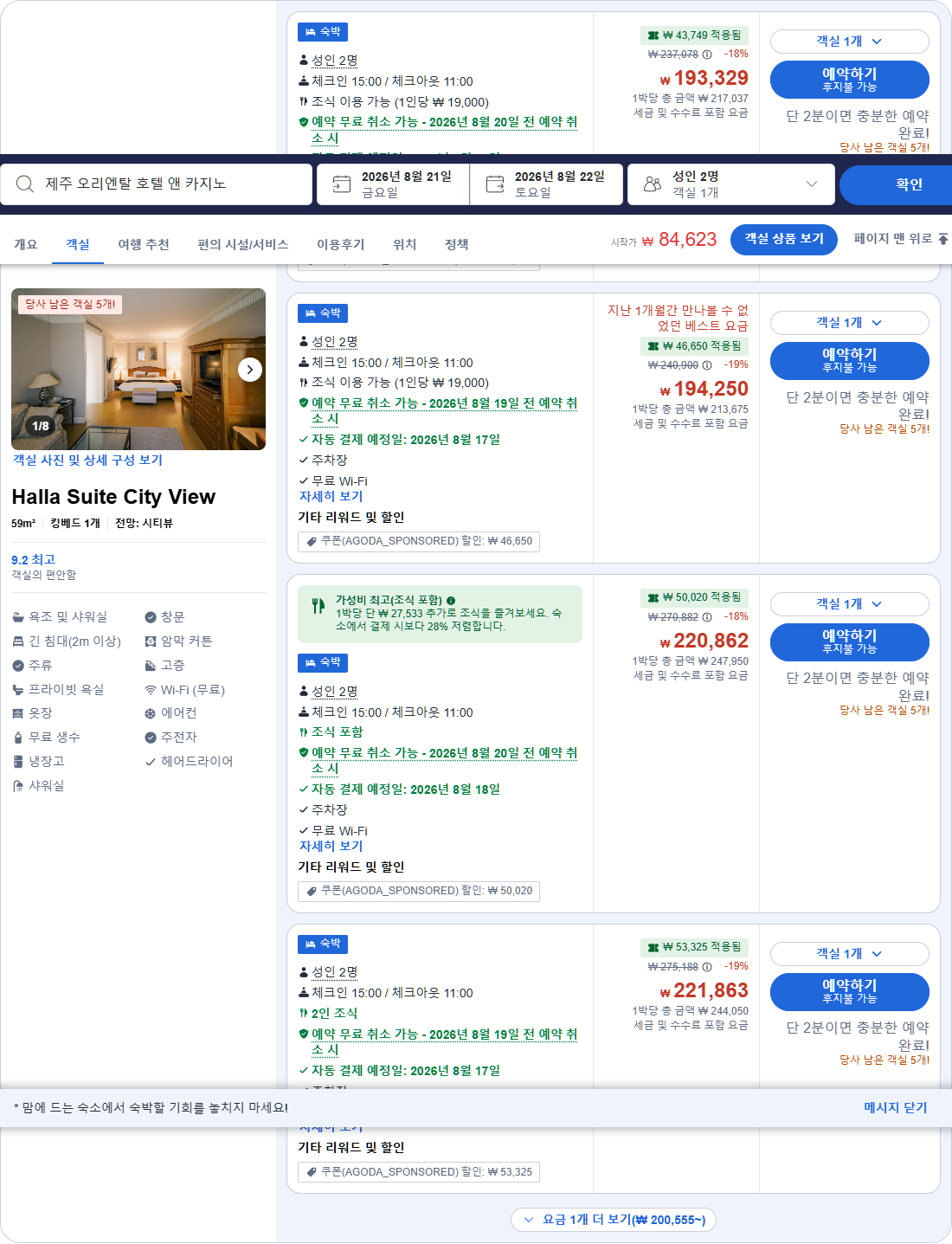Click the blackout curtain amenity icon
952x1244 pixels.
coord(151,641)
